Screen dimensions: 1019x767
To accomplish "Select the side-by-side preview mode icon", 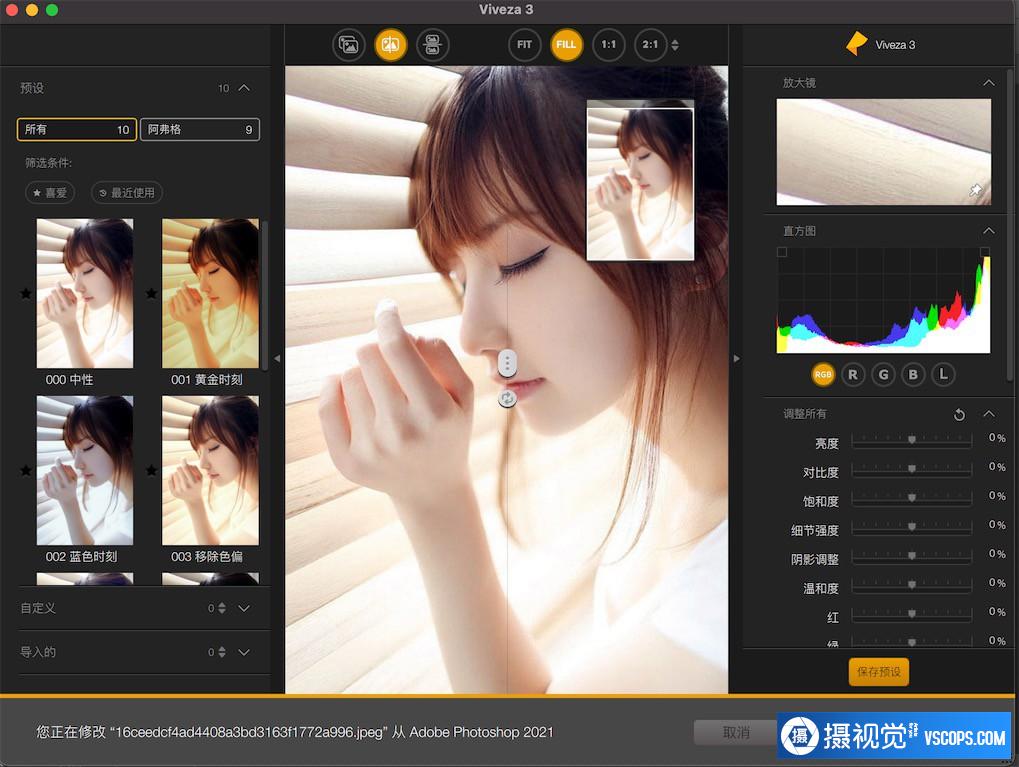I will tap(432, 45).
